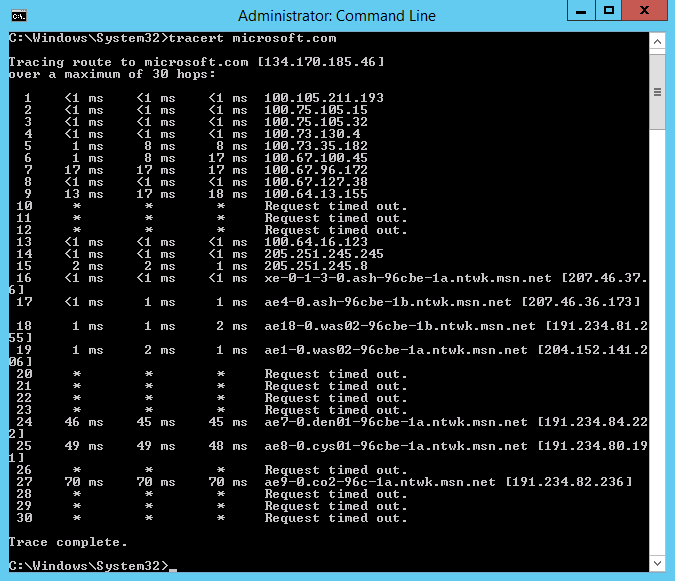Image resolution: width=675 pixels, height=581 pixels.
Task: Click hop 7 address '100.67.96.172'
Action: pyautogui.click(x=316, y=170)
